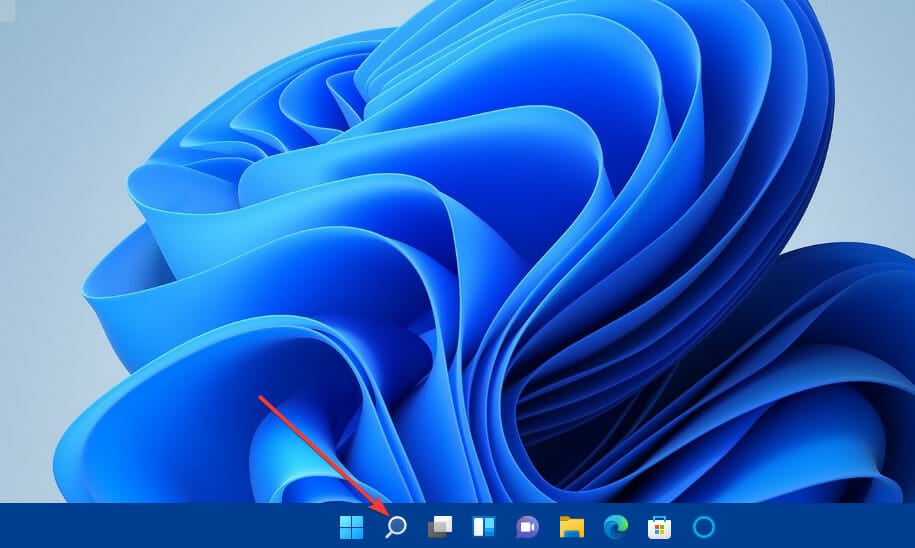915x548 pixels.
Task: Click the purple video camera chat icon
Action: [527, 527]
